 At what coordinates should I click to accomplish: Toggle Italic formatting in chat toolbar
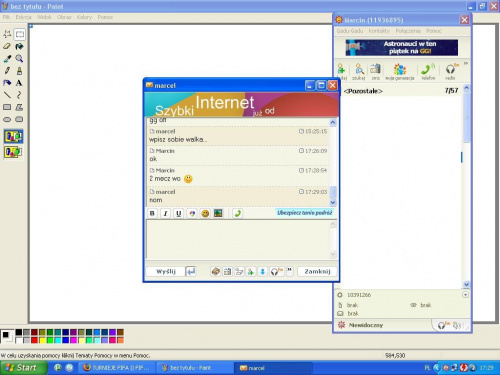click(x=165, y=213)
